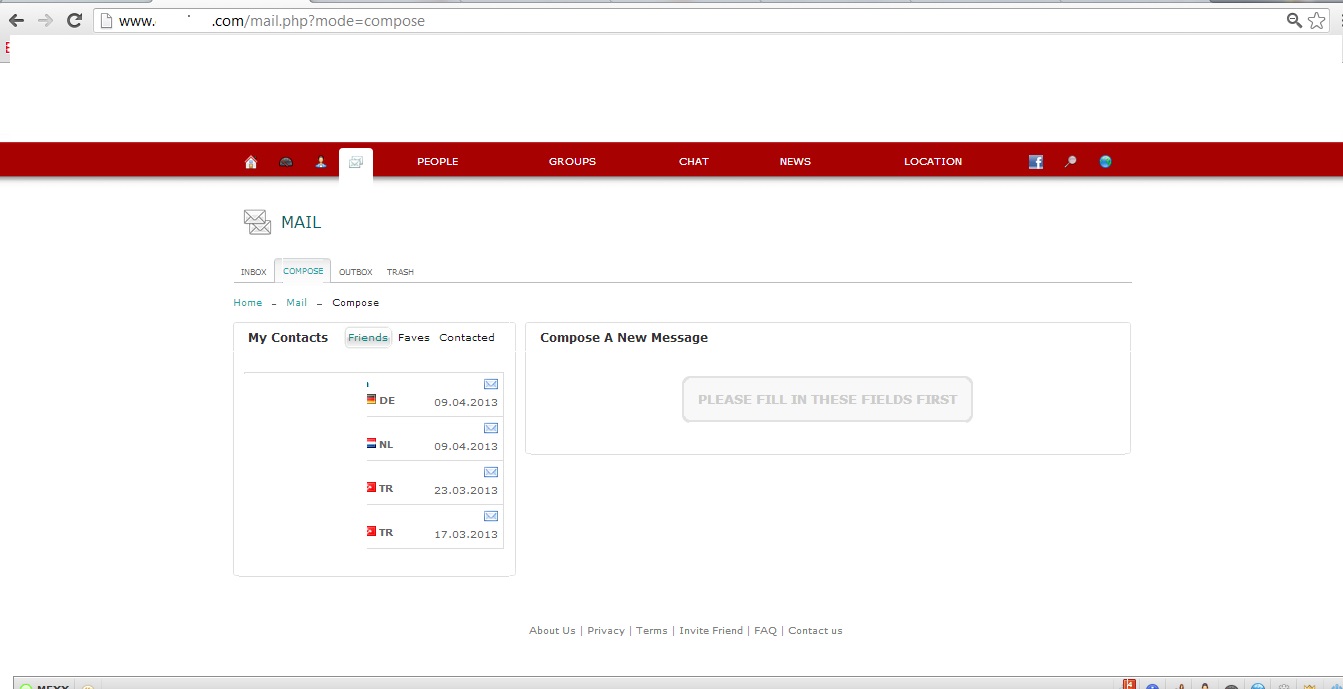This screenshot has width=1343, height=689.
Task: Open the Trash tab
Action: click(400, 272)
